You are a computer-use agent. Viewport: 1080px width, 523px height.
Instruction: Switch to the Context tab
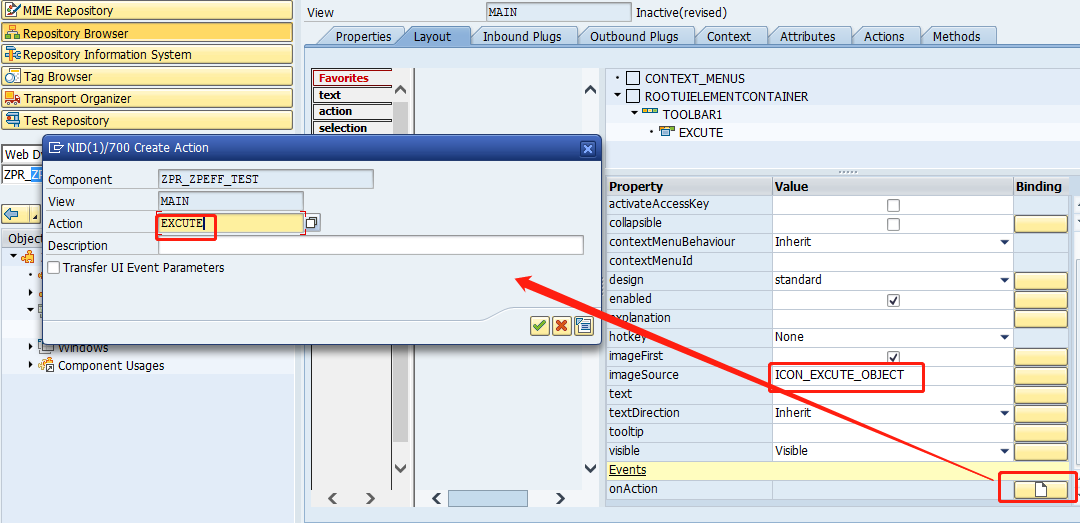(x=729, y=37)
